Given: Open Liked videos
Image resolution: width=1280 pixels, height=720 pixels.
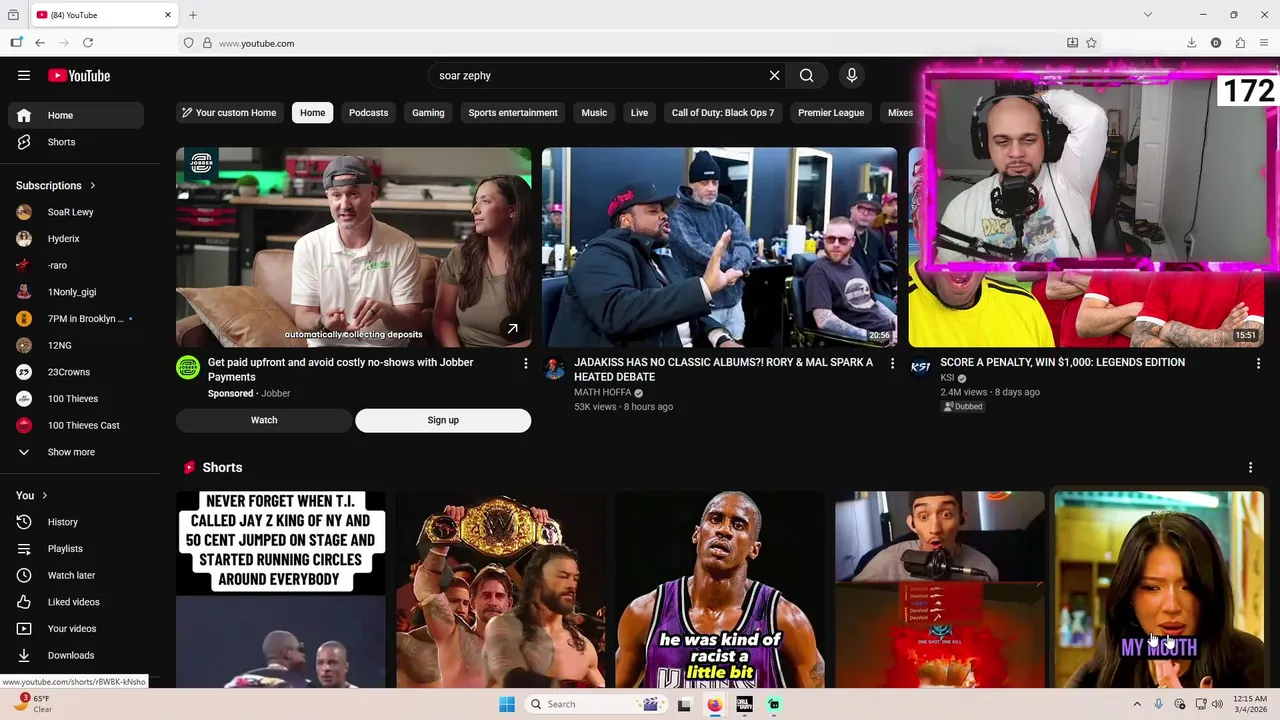Looking at the screenshot, I should 76,602.
